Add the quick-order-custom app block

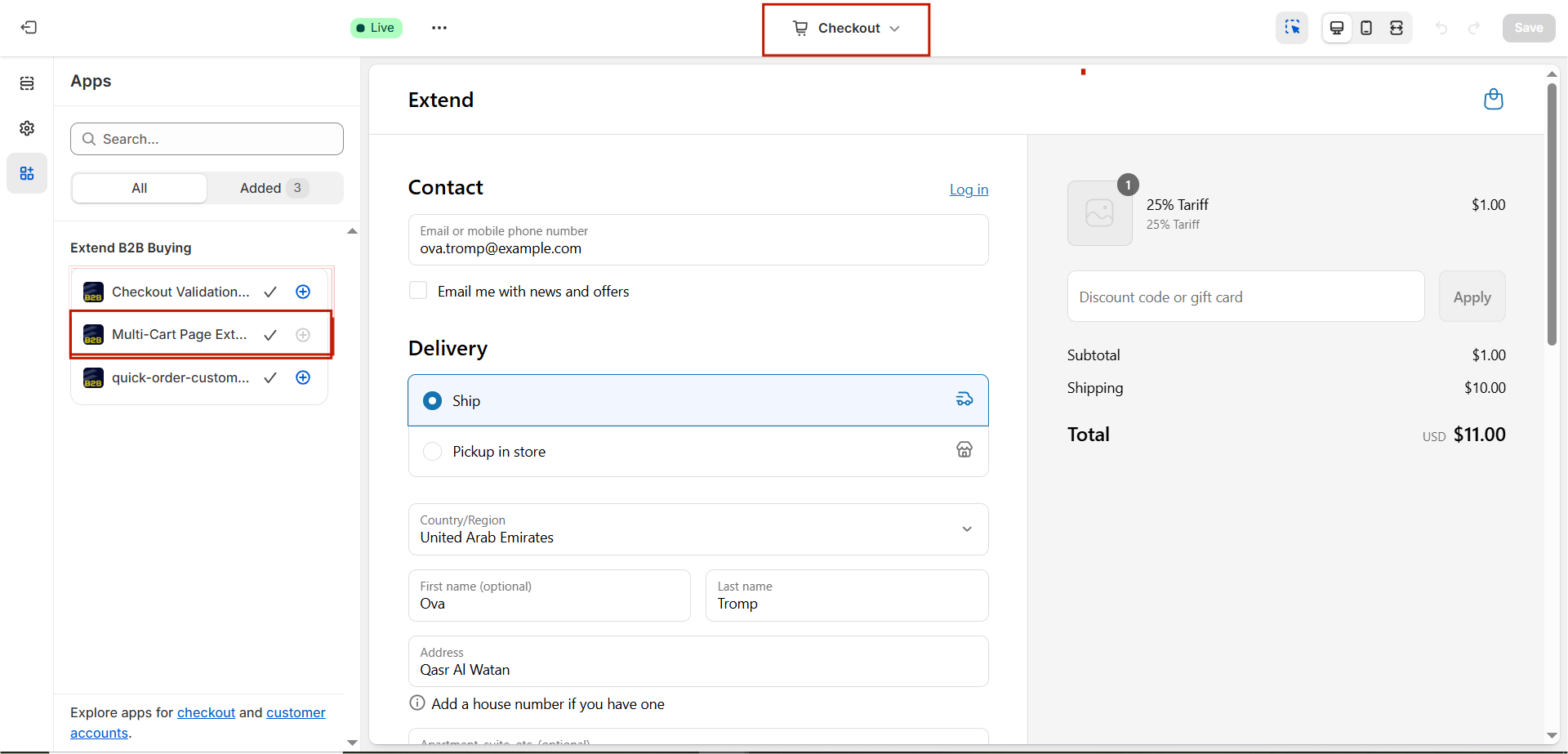click(x=303, y=377)
